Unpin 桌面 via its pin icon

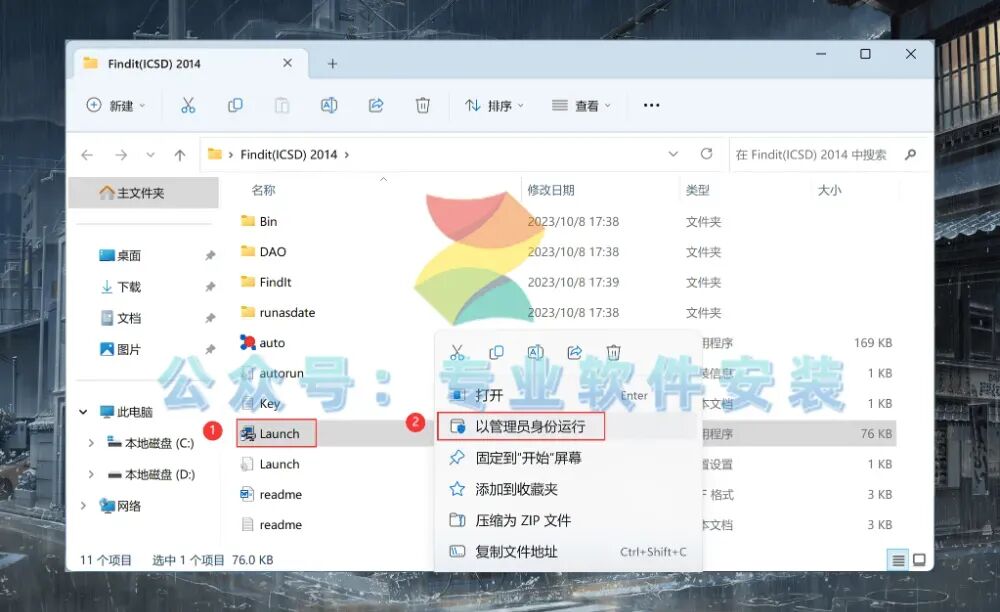pos(210,256)
